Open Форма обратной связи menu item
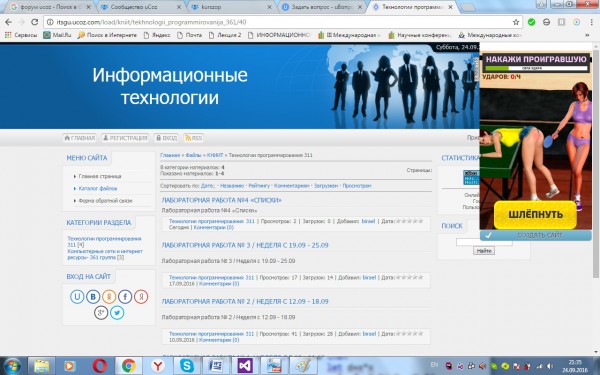The height and width of the screenshot is (375, 600). pyautogui.click(x=105, y=201)
